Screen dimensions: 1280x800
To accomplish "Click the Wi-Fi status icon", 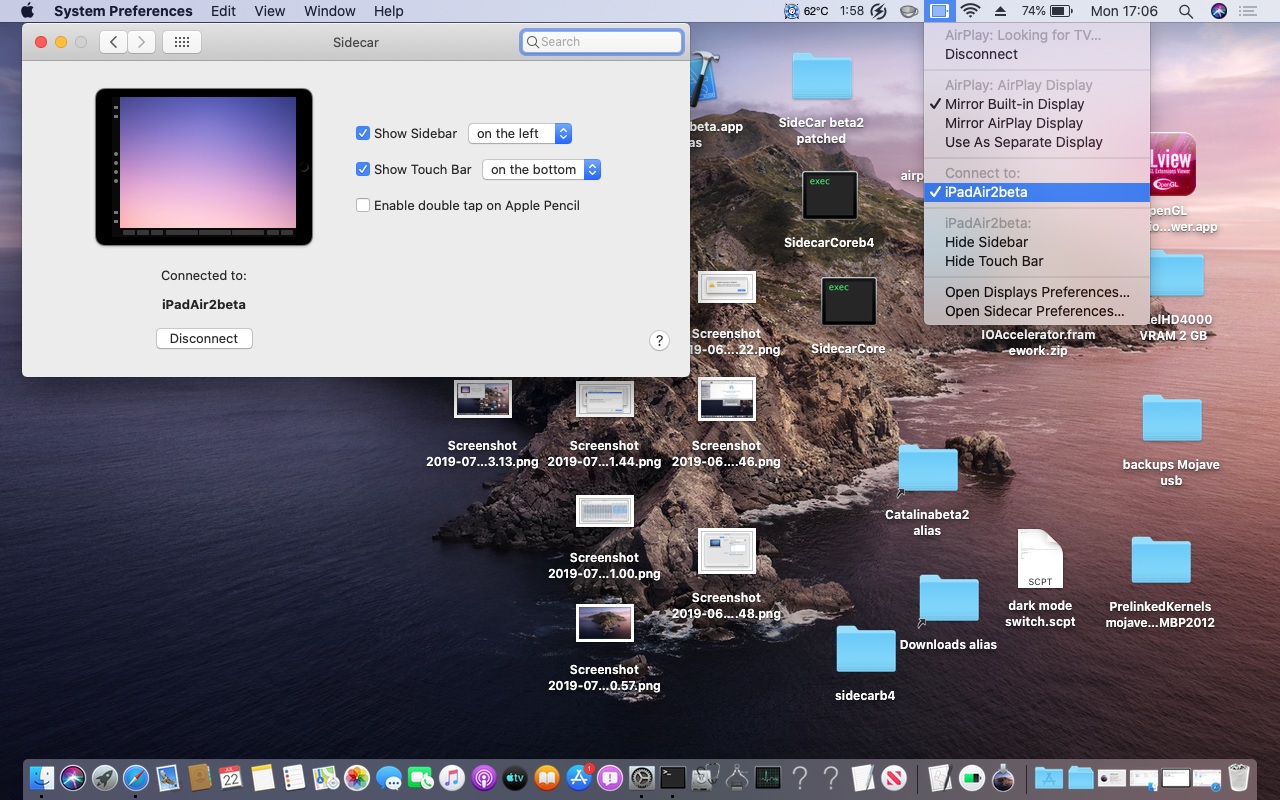I will [970, 11].
